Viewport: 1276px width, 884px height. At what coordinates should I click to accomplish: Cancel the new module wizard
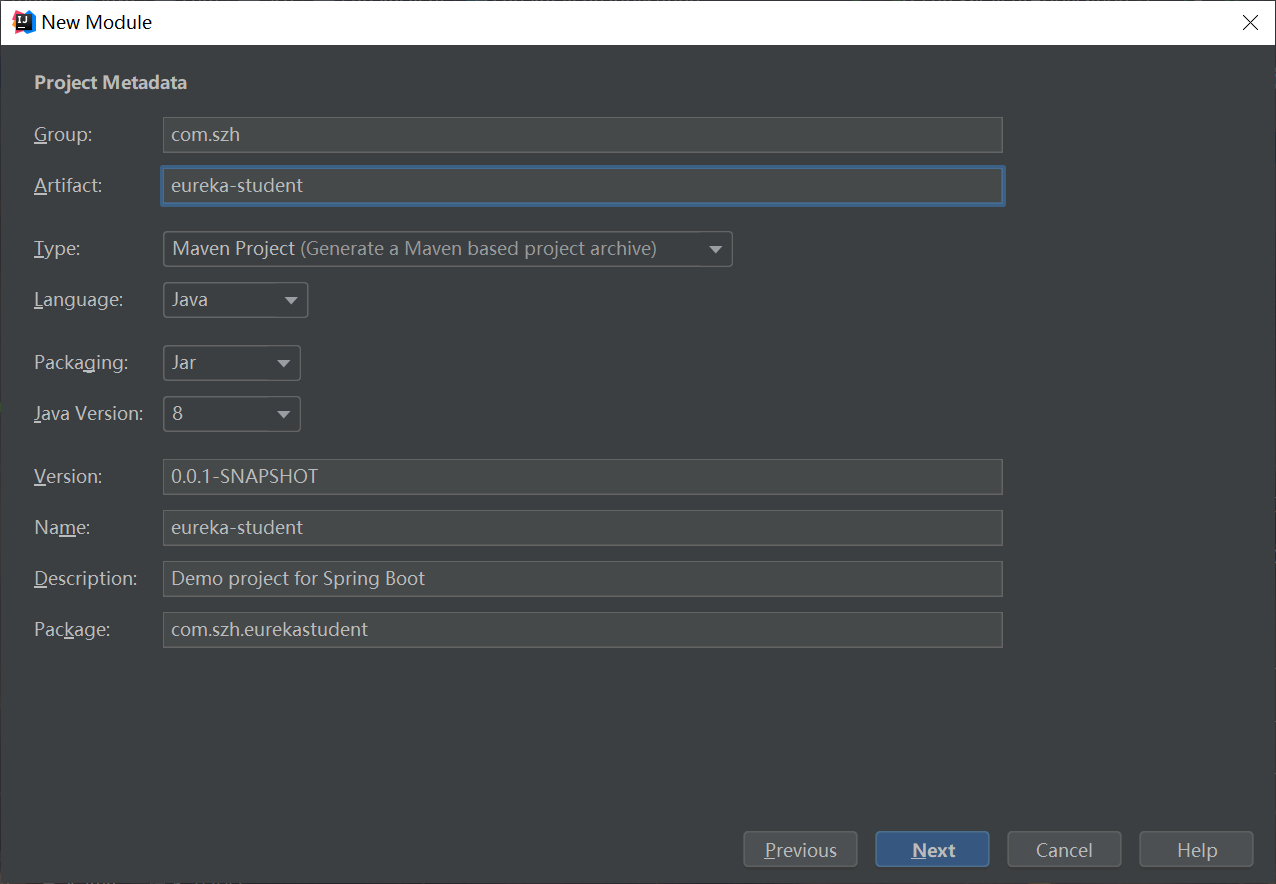point(1064,850)
